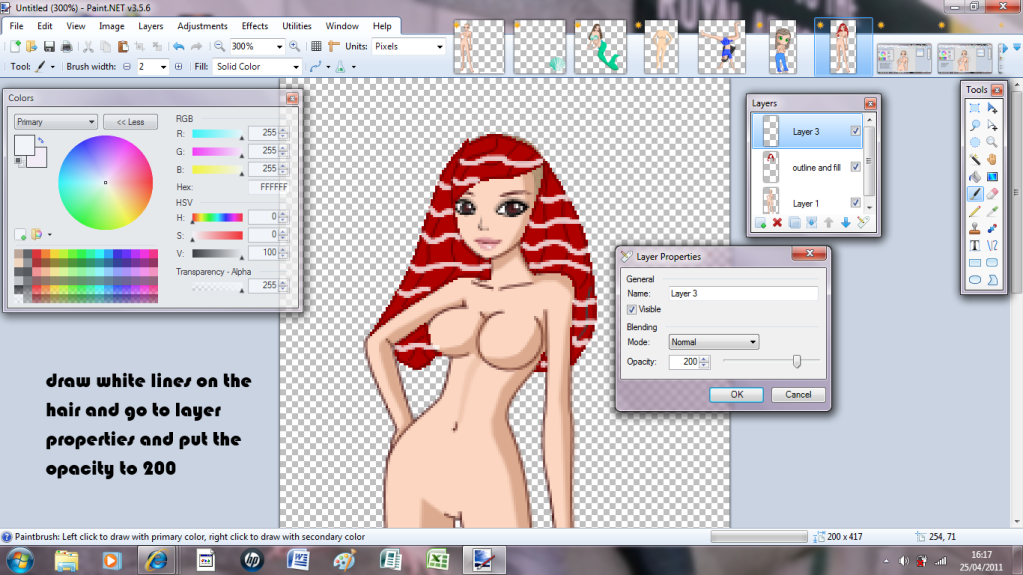Viewport: 1023px width, 575px height.
Task: Uncheck Visible in Layer Properties
Action: [632, 309]
